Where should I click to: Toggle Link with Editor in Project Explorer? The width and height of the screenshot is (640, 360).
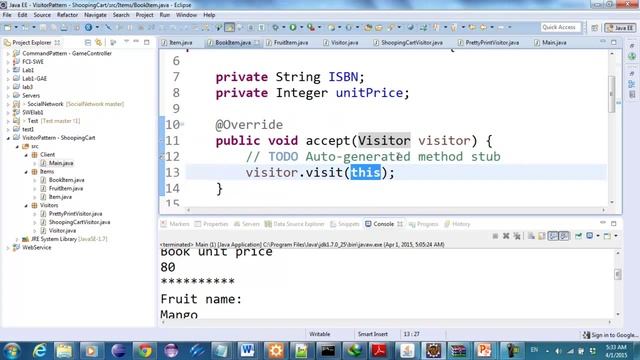point(98,42)
